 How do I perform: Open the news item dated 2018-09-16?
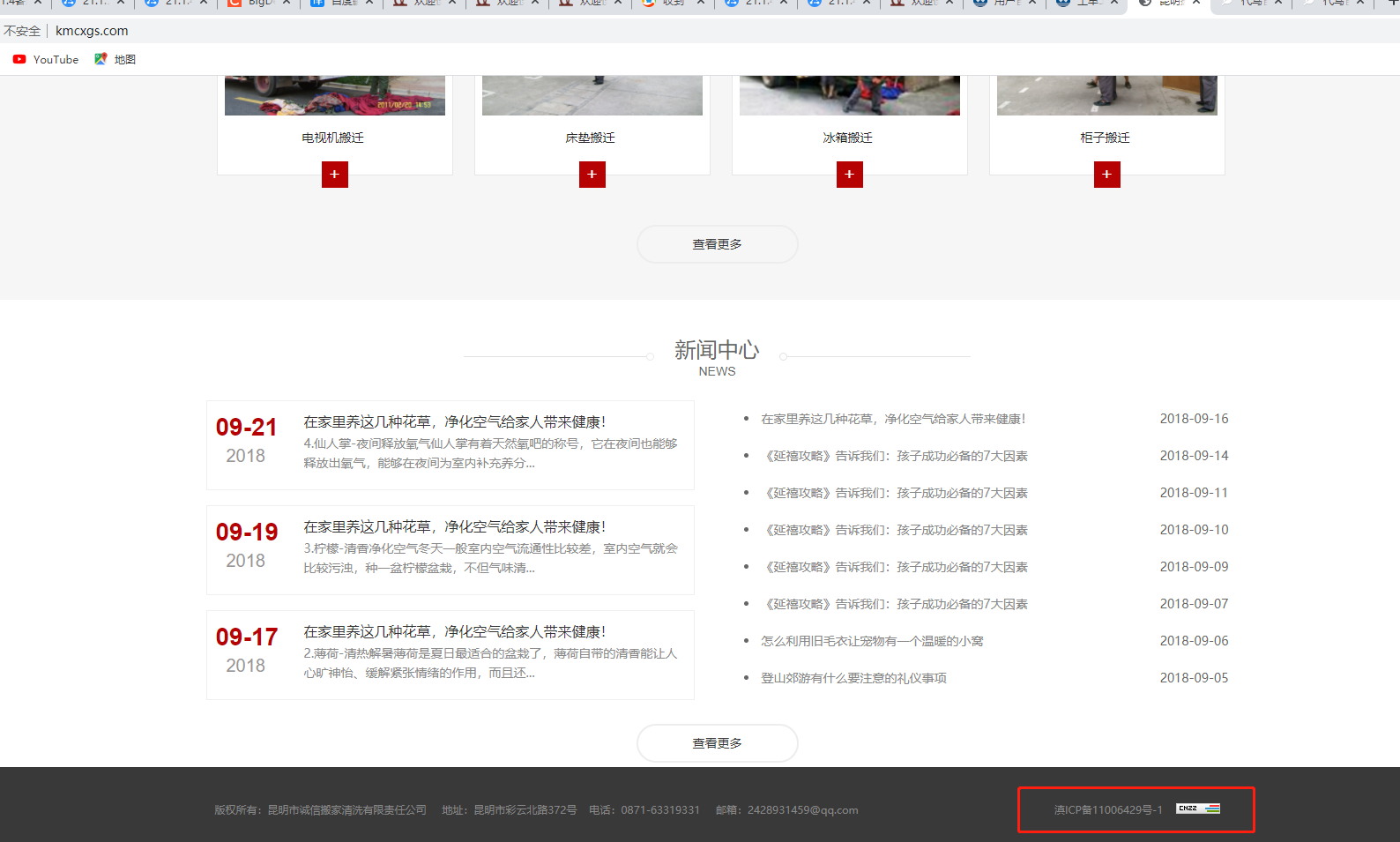[x=892, y=419]
